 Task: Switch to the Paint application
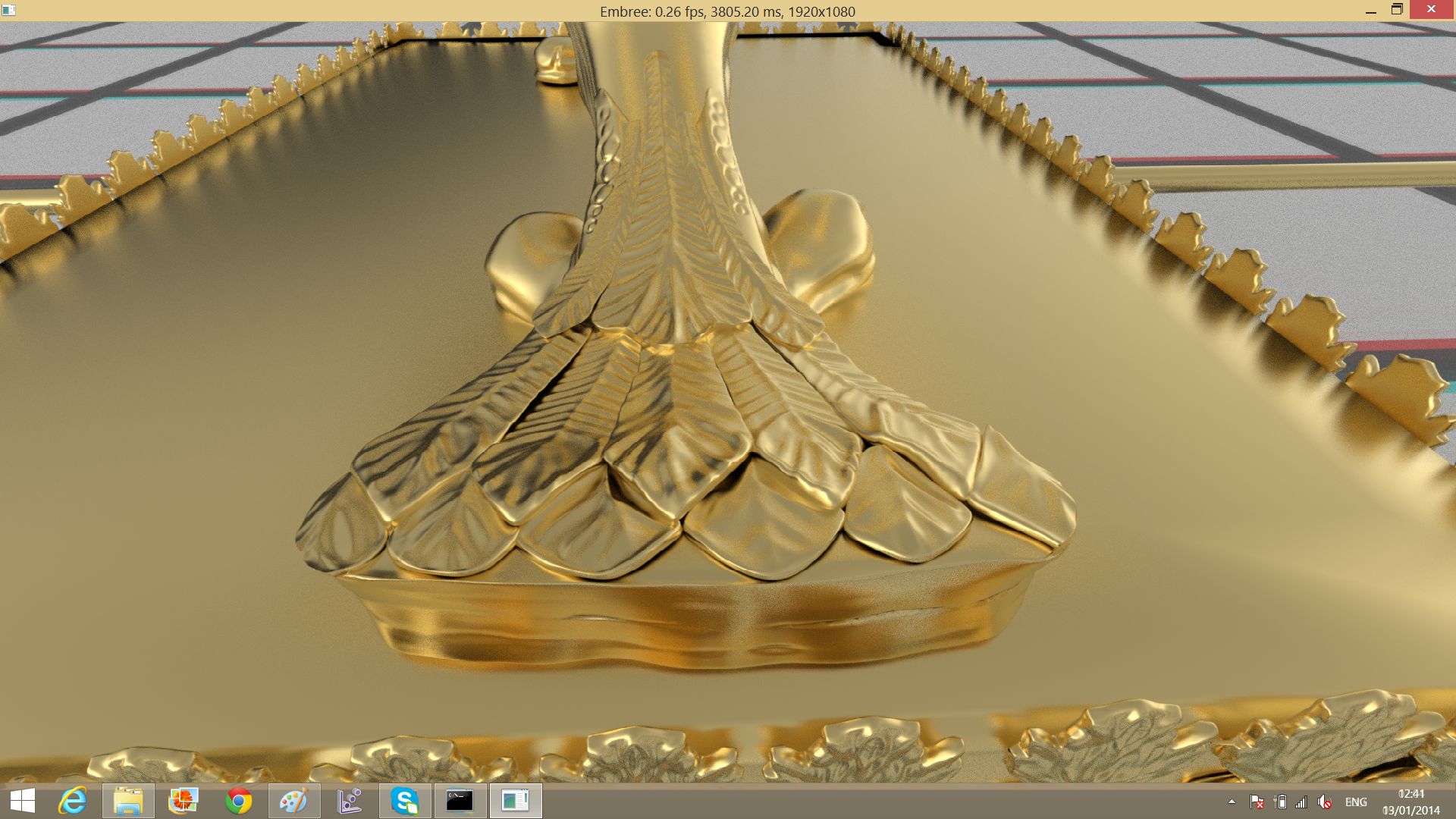294,801
